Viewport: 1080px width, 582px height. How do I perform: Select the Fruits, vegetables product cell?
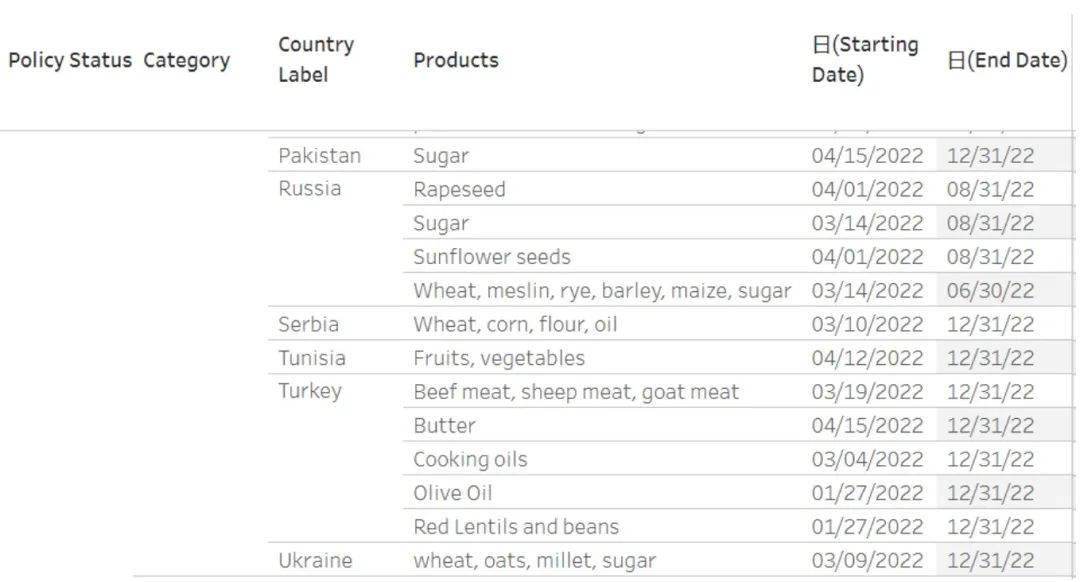[499, 358]
